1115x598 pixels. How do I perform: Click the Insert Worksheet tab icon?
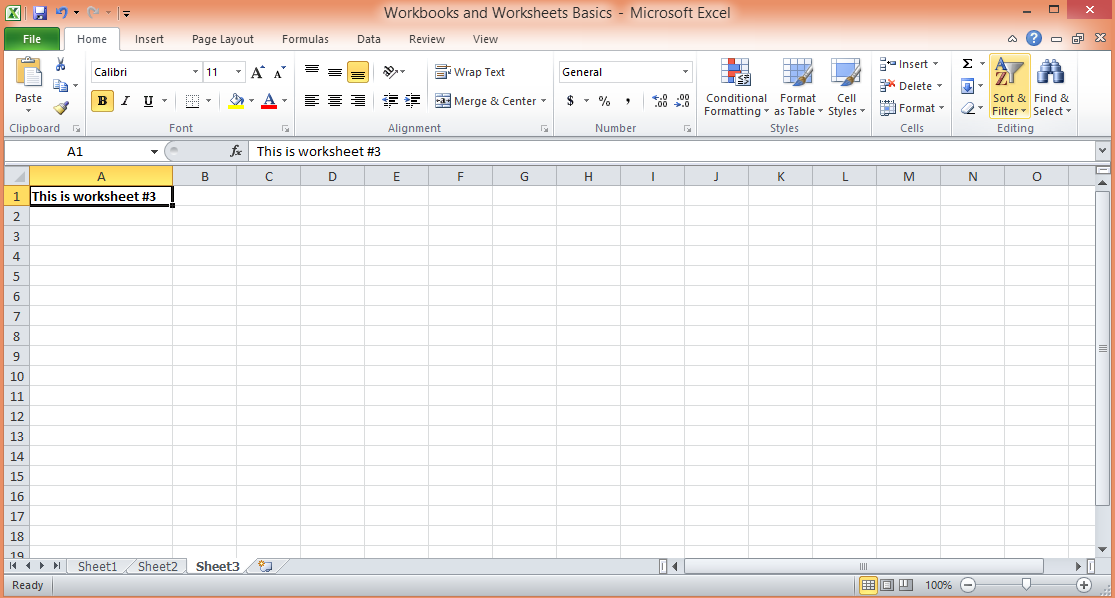265,566
